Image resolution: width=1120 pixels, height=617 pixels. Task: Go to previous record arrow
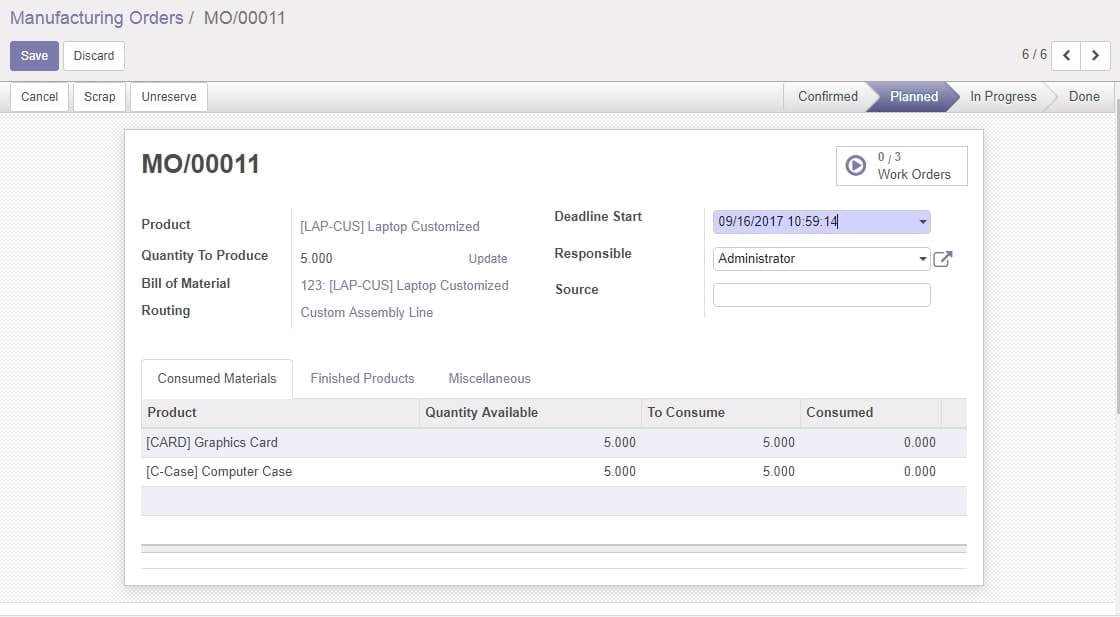1066,56
